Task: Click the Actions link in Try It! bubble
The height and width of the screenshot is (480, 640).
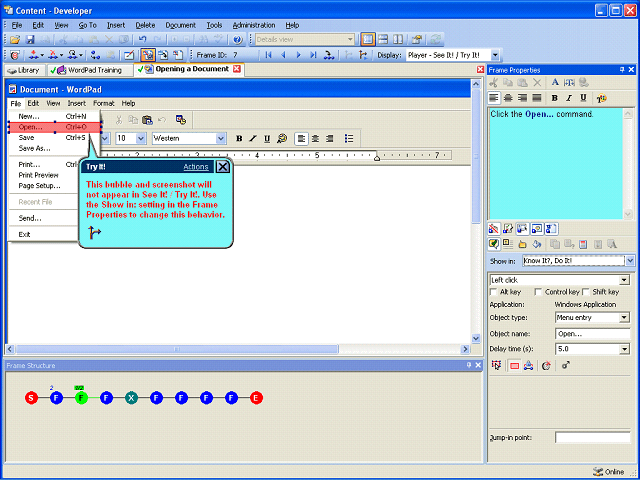Action: 196,167
